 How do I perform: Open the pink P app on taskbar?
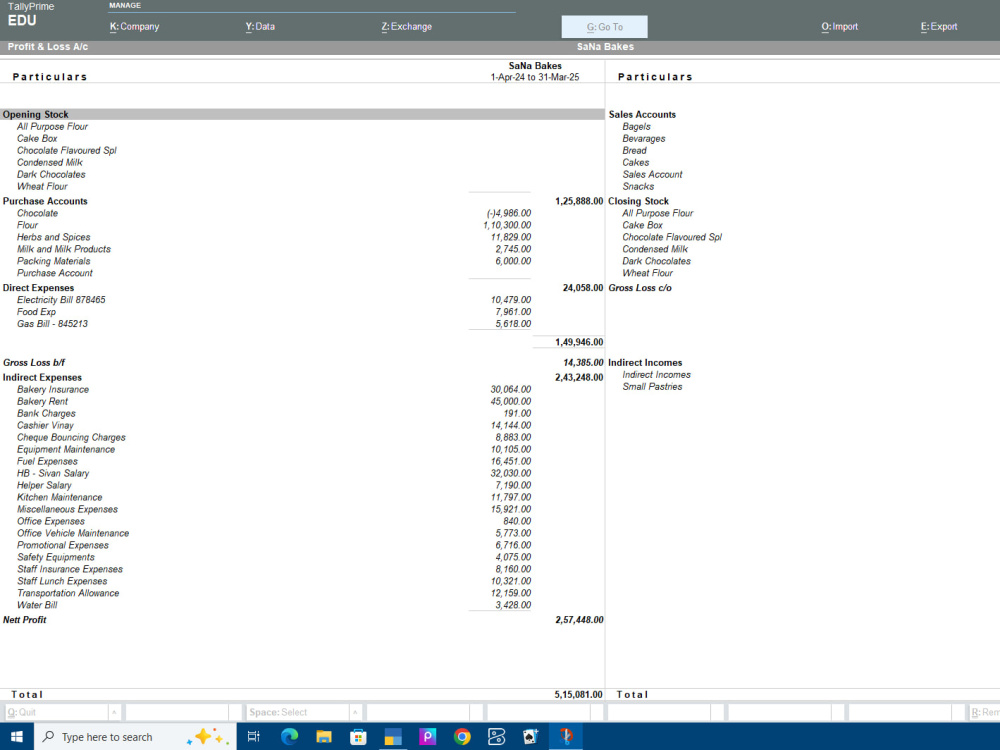click(427, 737)
